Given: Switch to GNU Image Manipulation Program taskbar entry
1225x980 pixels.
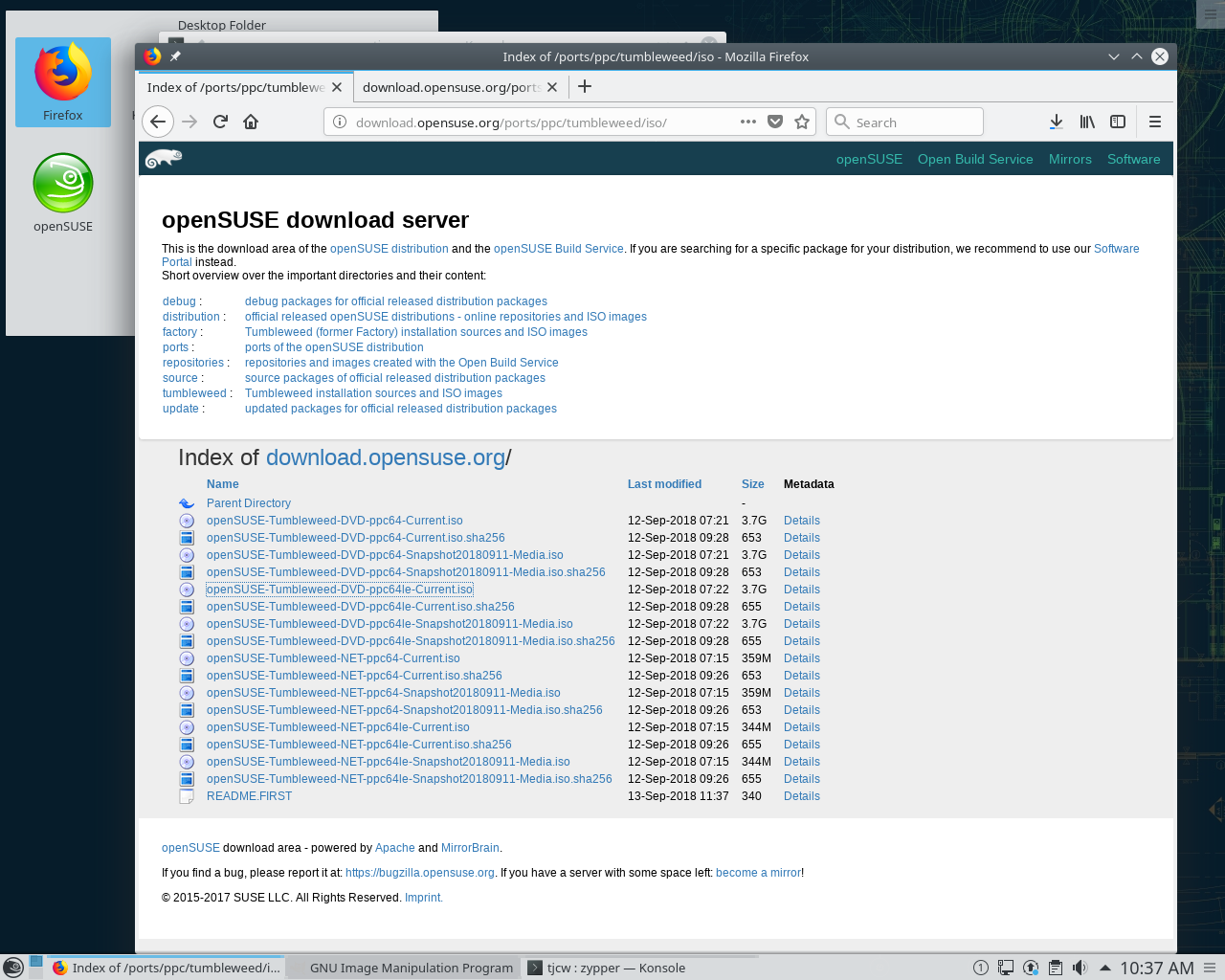Looking at the screenshot, I should (x=411, y=968).
